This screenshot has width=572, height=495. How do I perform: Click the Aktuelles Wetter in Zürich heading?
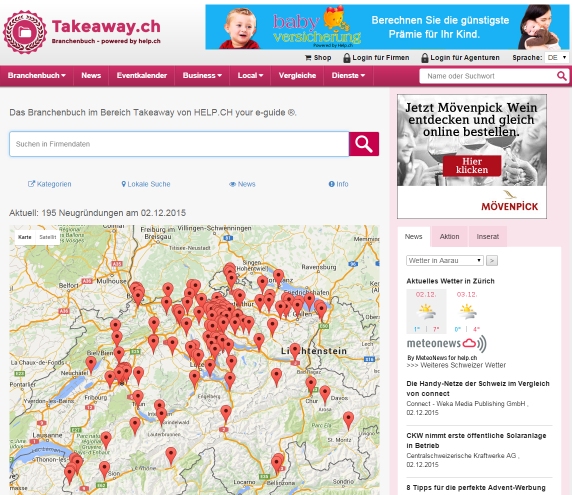click(451, 281)
